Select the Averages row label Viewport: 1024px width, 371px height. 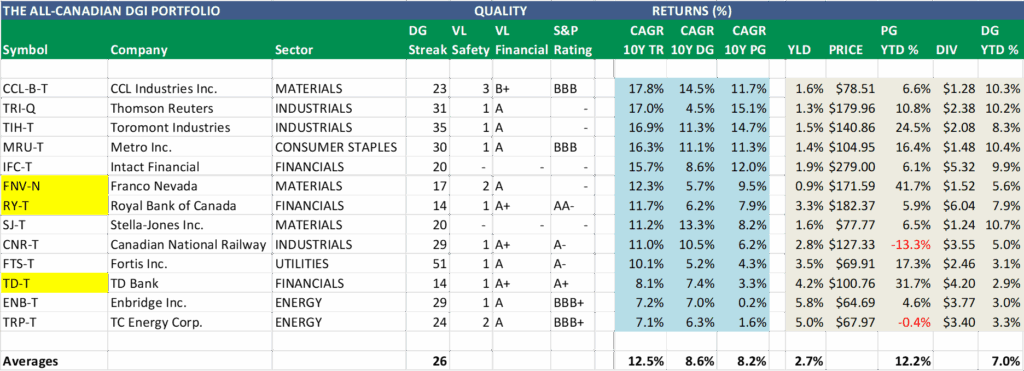tap(31, 360)
